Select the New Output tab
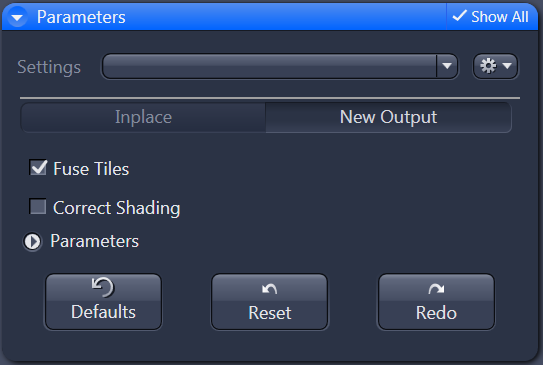Screen dimensions: 543x365 click(388, 117)
